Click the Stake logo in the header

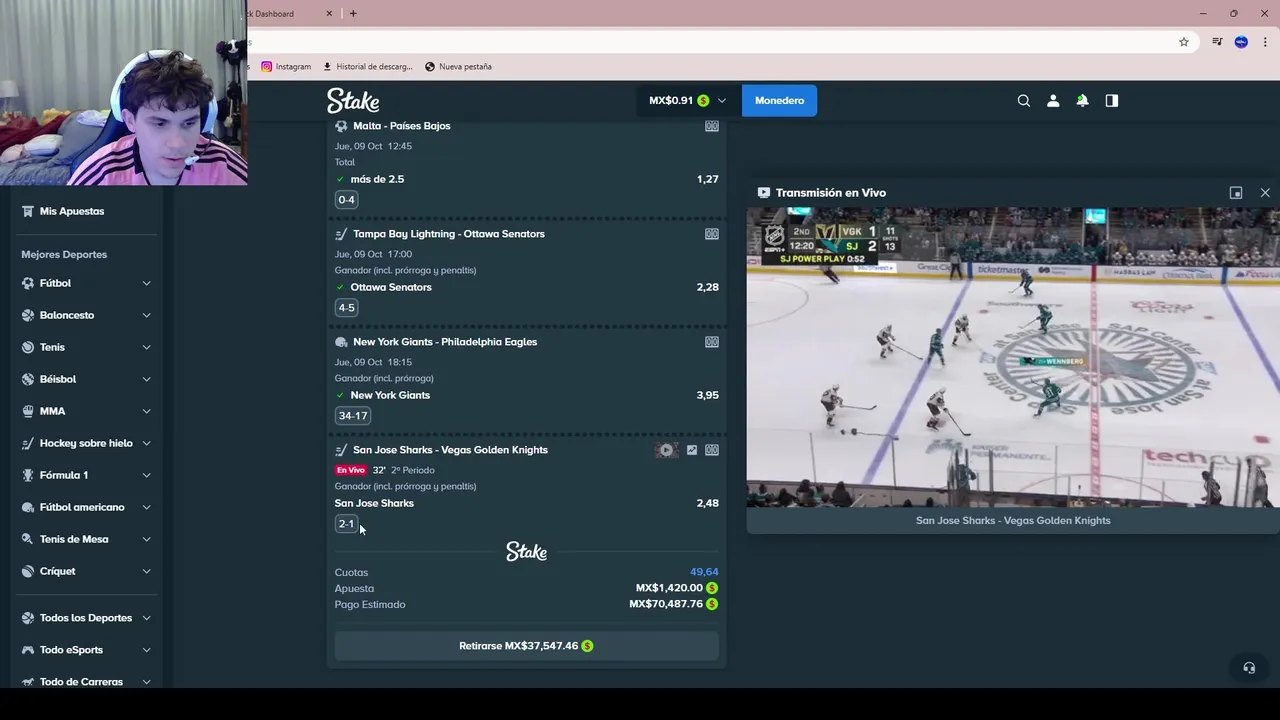tap(353, 100)
